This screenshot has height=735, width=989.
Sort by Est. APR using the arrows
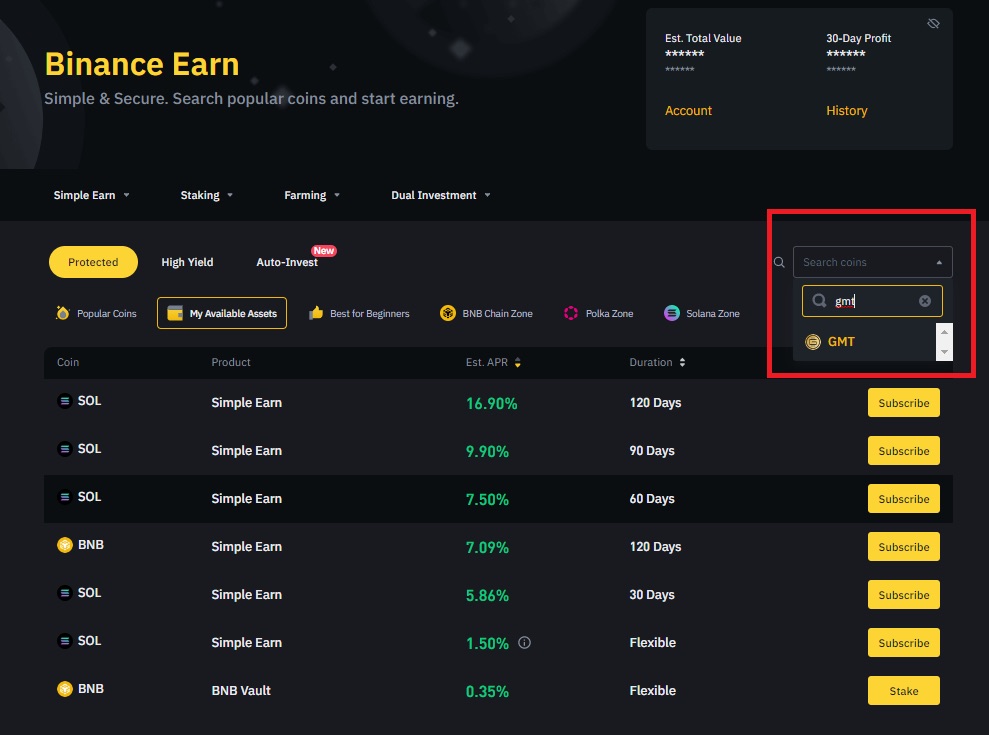(x=517, y=362)
